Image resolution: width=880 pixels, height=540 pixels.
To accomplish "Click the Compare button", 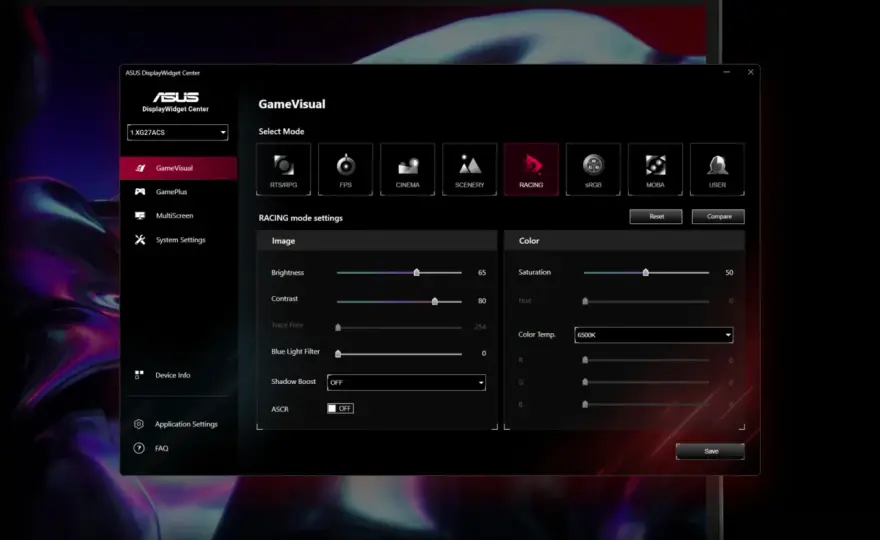I will click(x=718, y=216).
